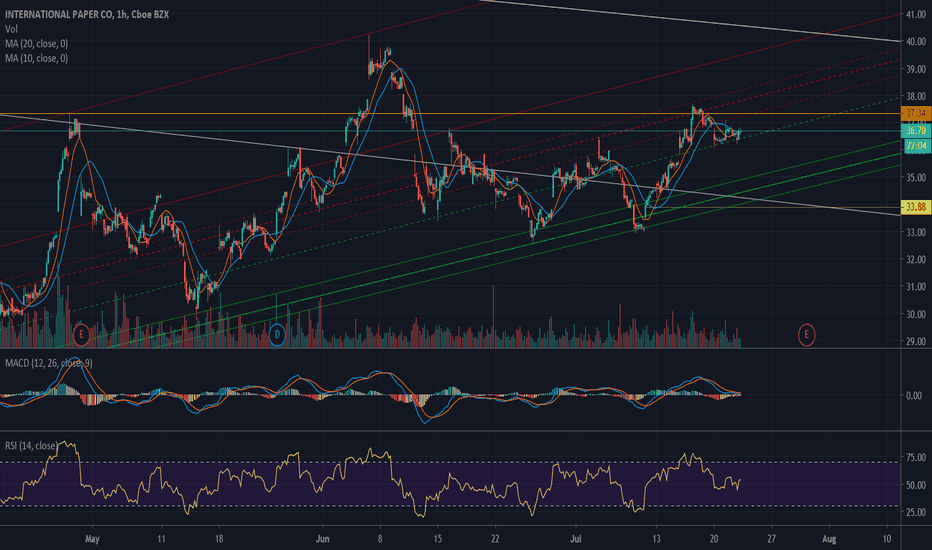Viewport: 932px width, 550px height.
Task: Click the 39.00 price axis value
Action: tap(916, 69)
